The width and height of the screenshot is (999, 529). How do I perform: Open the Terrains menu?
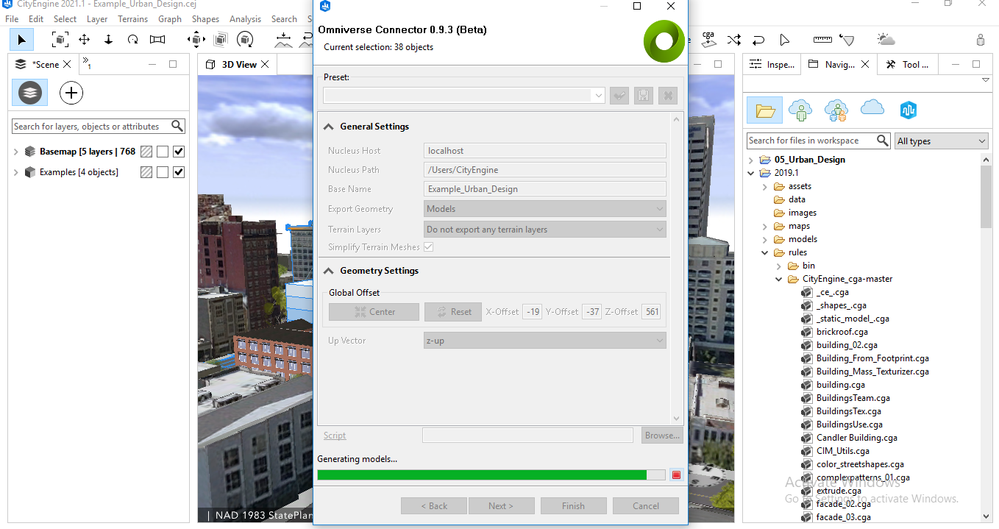(x=133, y=19)
